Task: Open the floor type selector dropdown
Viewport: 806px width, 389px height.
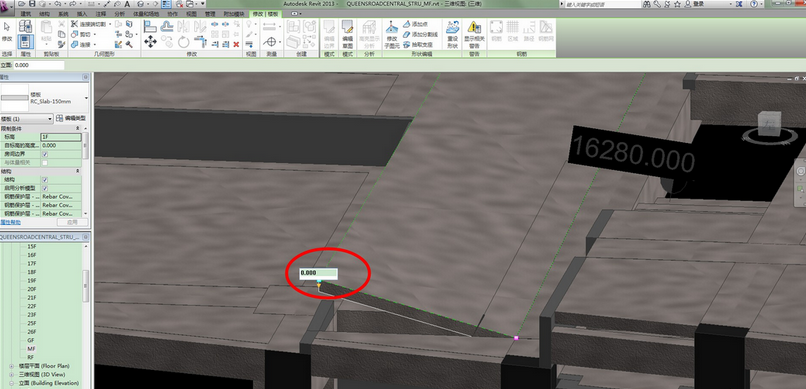Action: tap(86, 98)
